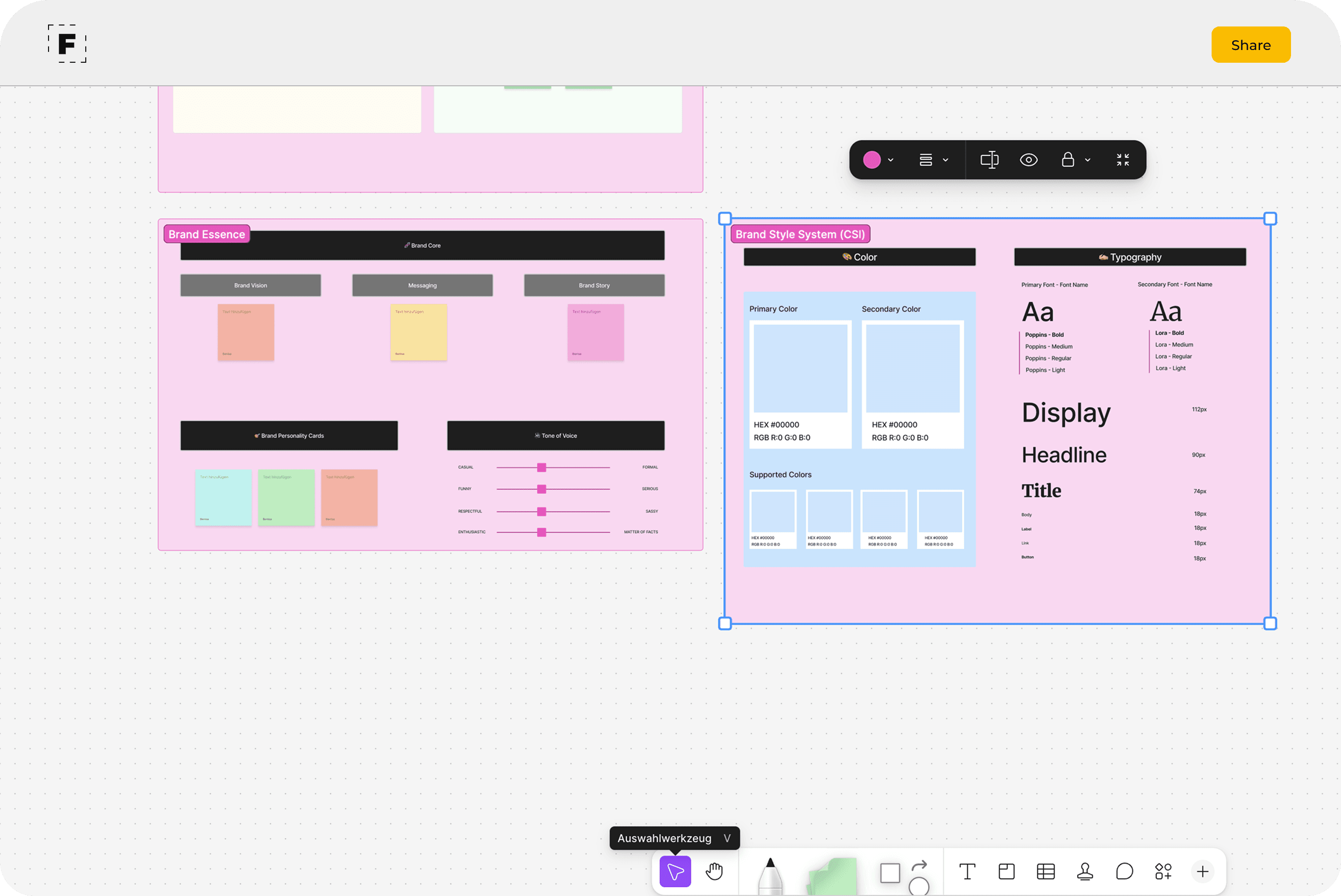Select the Text tool

[x=967, y=871]
